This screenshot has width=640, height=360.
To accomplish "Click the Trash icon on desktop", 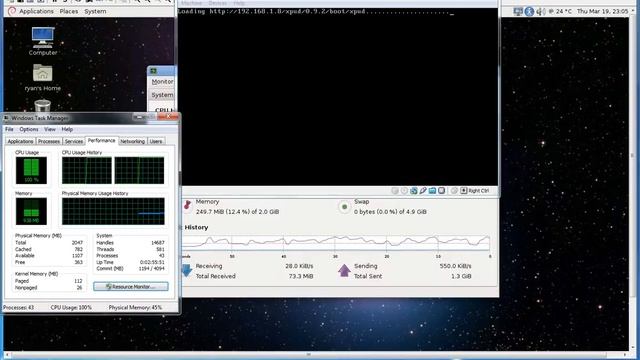I will point(42,105).
